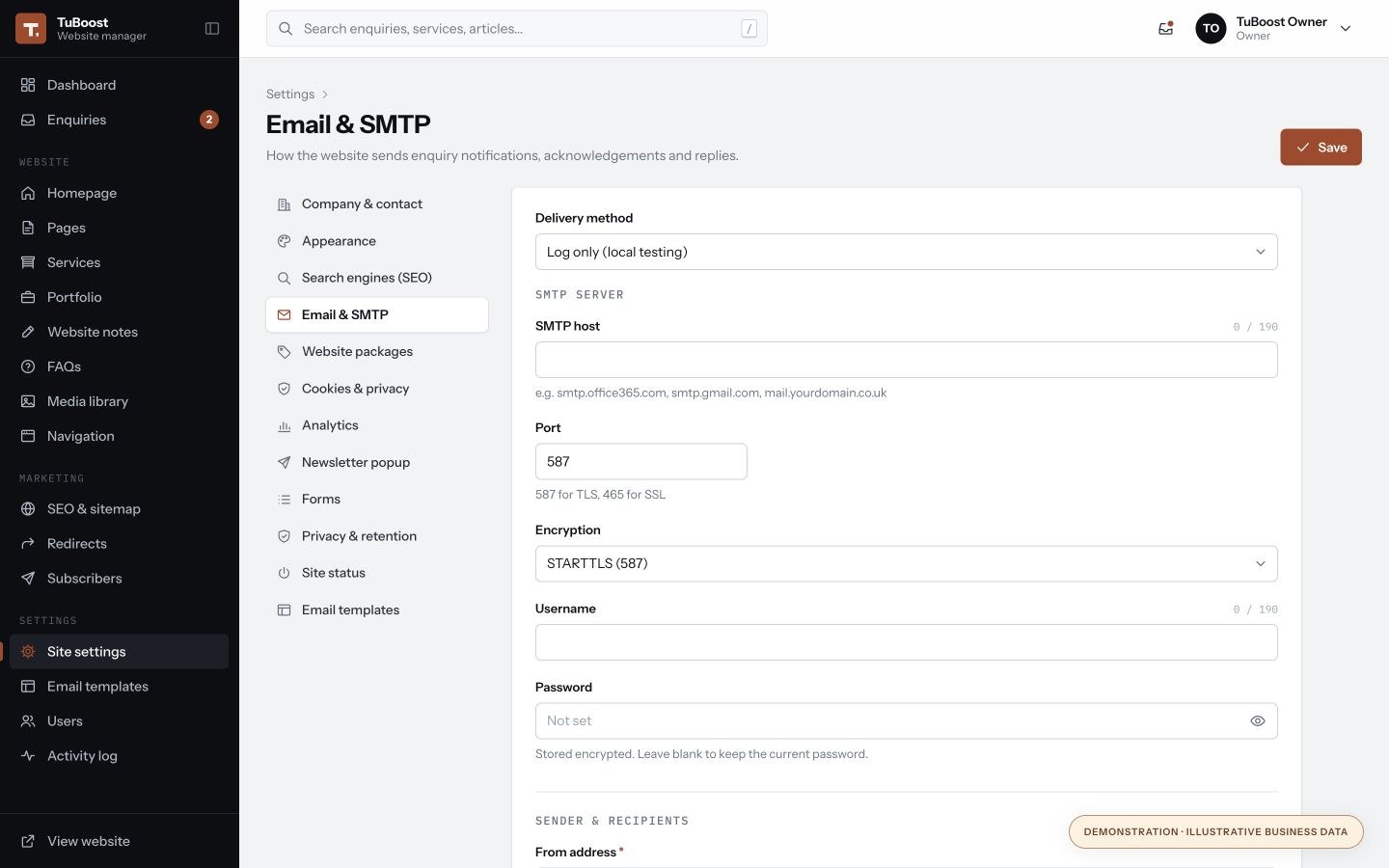The height and width of the screenshot is (868, 1389).
Task: Show password using the eye icon
Action: [x=1257, y=721]
